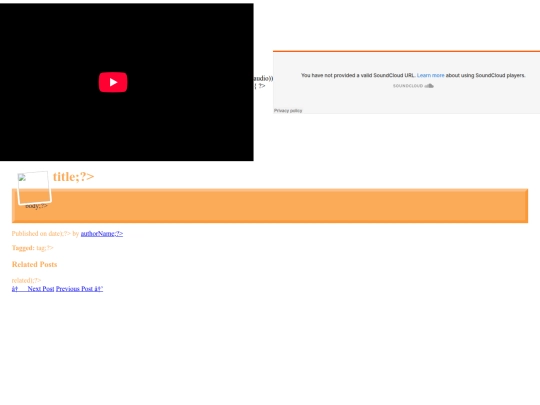Viewport: 540px width, 405px height.
Task: Click the SoundCloud invalid URL message
Action: (x=413, y=75)
